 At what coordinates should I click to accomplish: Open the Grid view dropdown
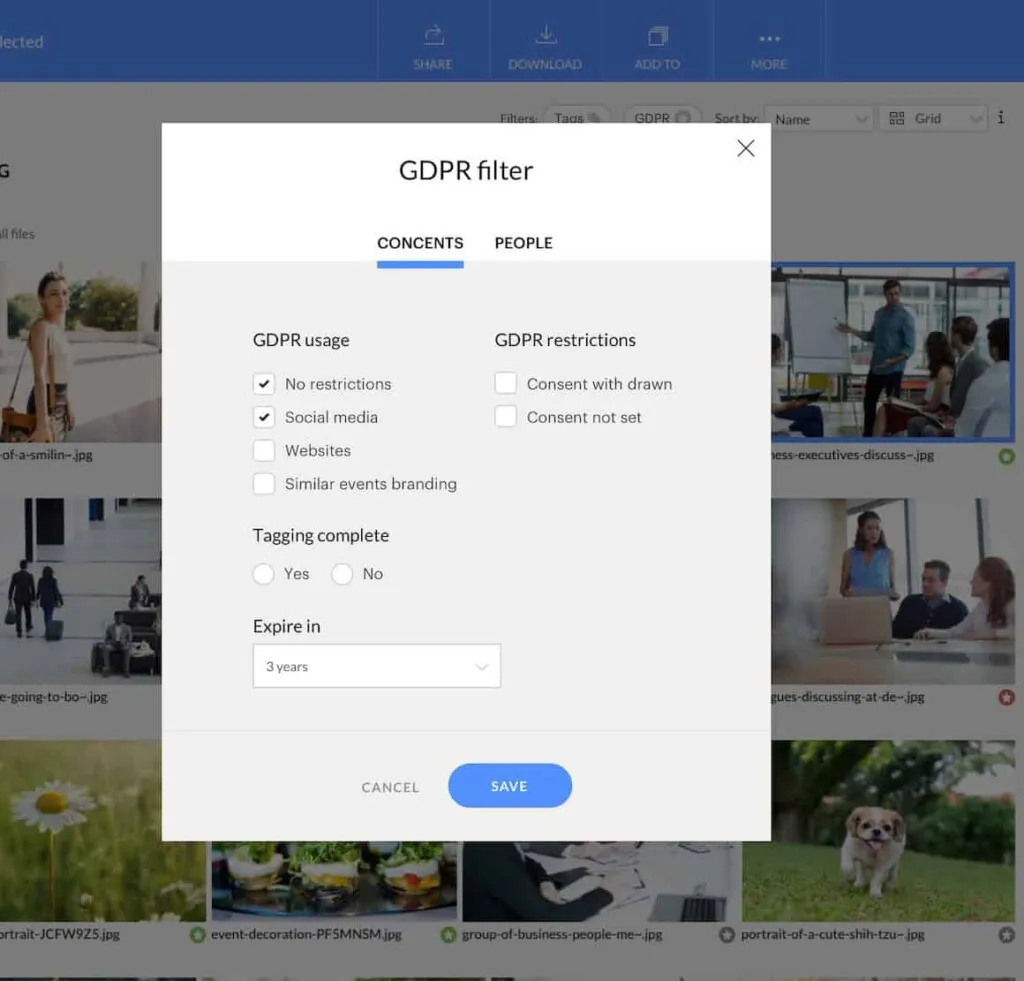(933, 119)
